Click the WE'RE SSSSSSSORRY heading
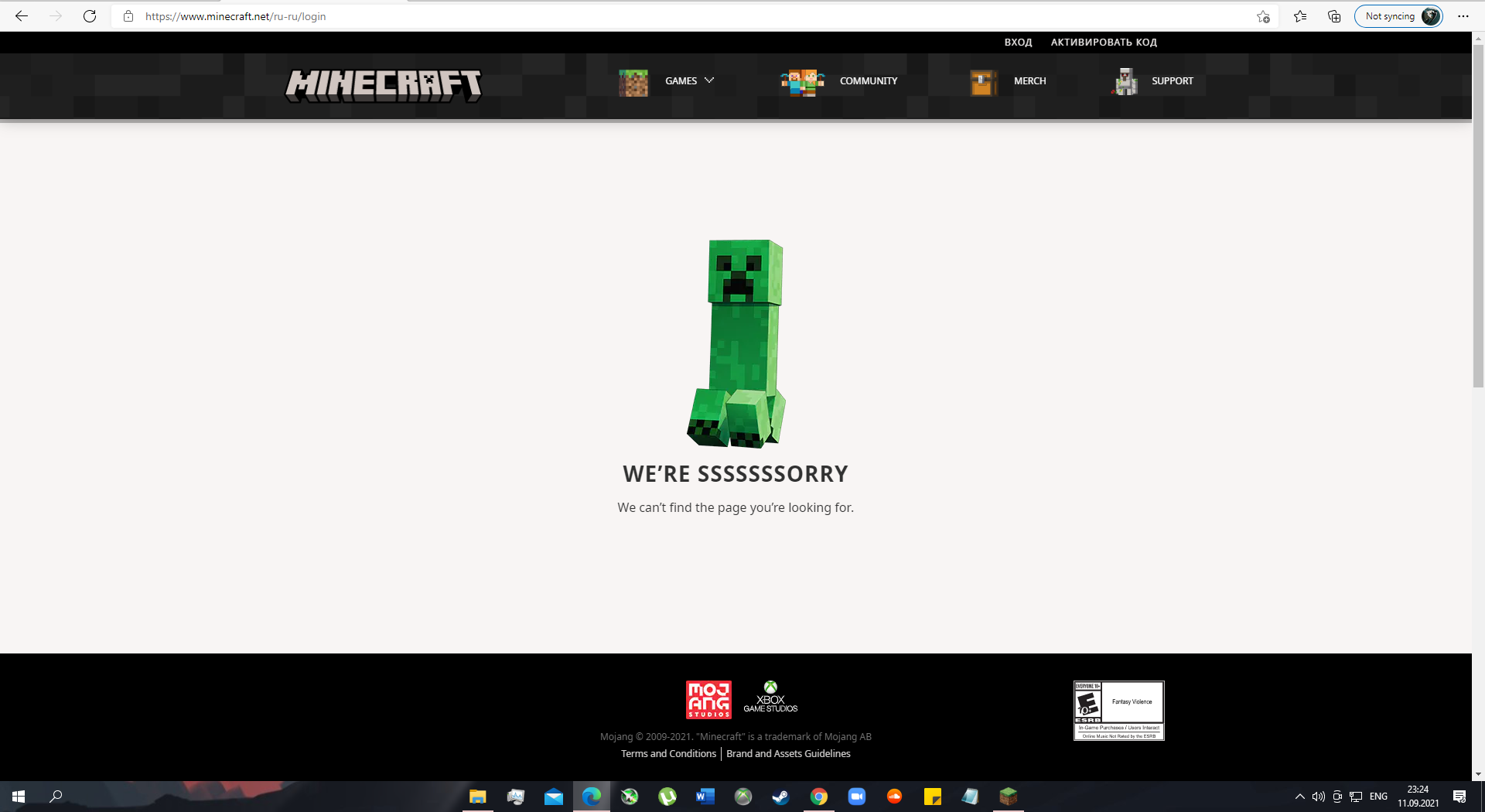The width and height of the screenshot is (1485, 812). coord(736,474)
